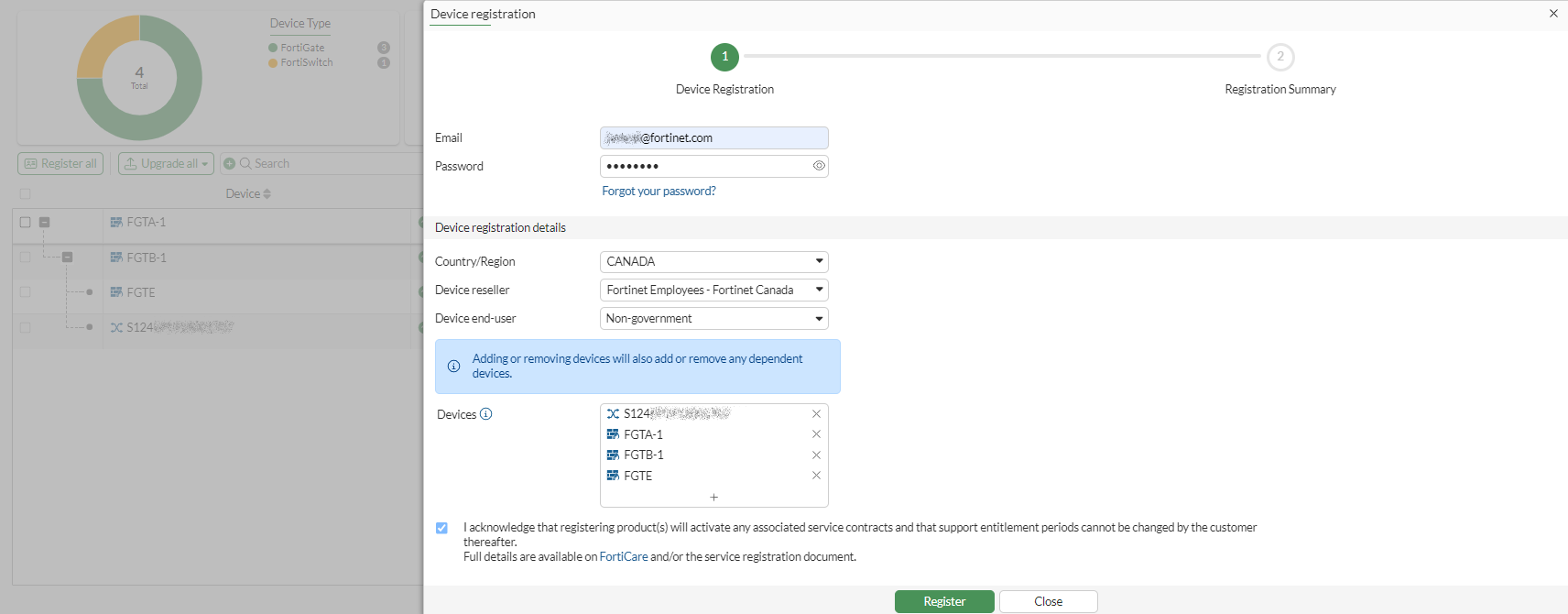Remove the S124 switch from Devices list

point(816,414)
